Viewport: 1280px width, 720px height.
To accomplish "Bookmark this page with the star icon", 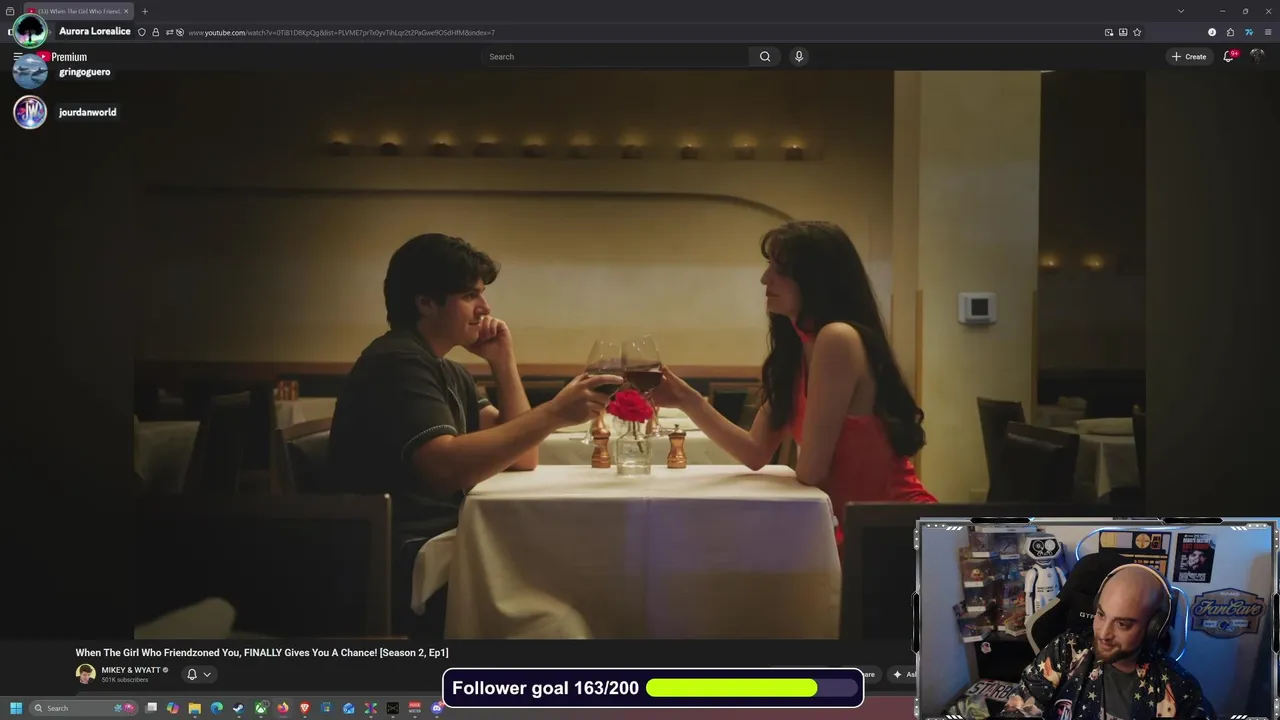I will click(x=1137, y=32).
